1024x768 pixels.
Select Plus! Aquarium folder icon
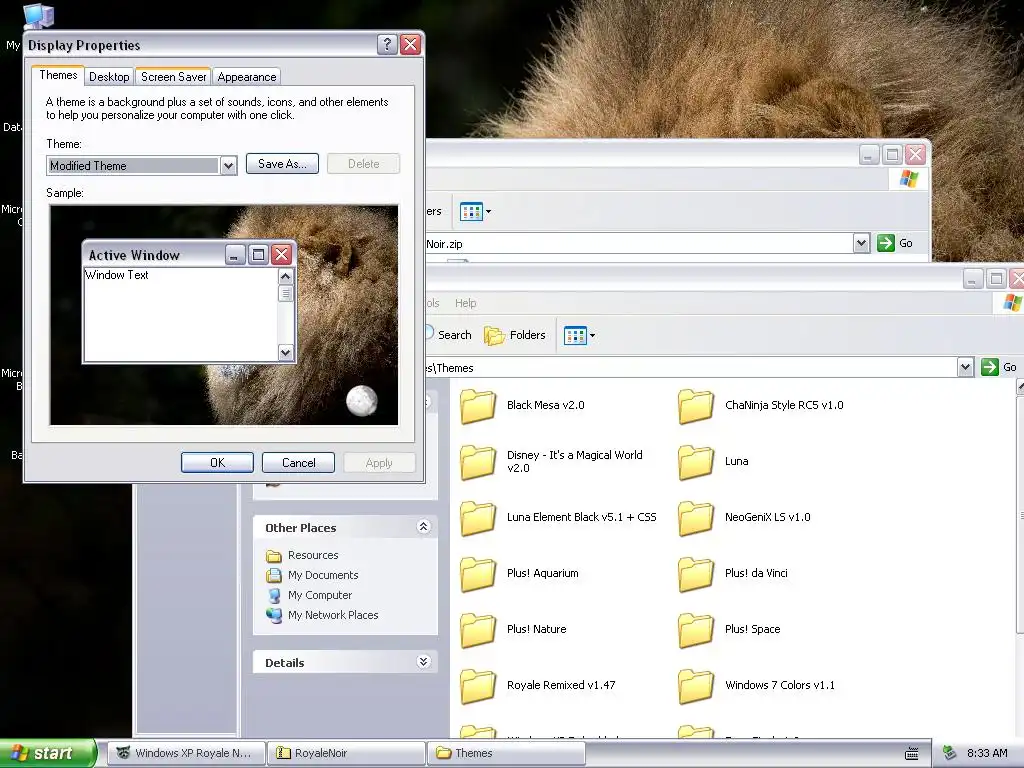478,574
